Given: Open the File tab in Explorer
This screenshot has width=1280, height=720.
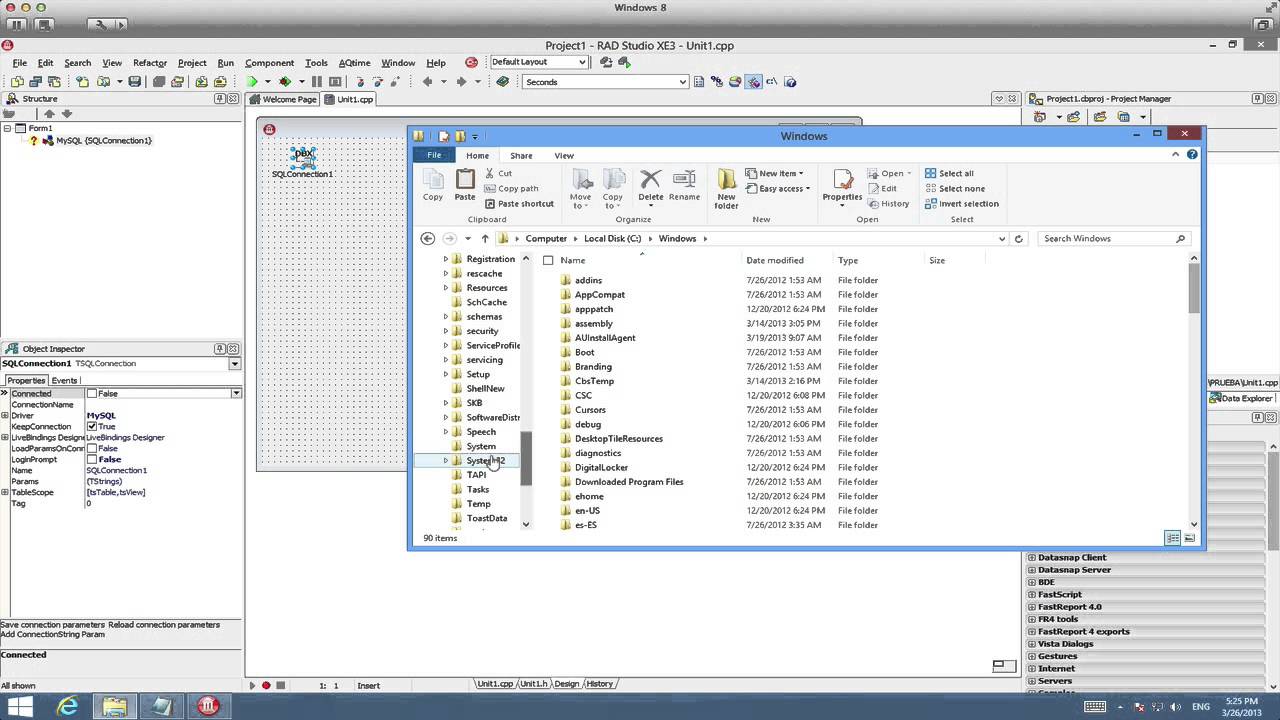Looking at the screenshot, I should click(x=434, y=155).
